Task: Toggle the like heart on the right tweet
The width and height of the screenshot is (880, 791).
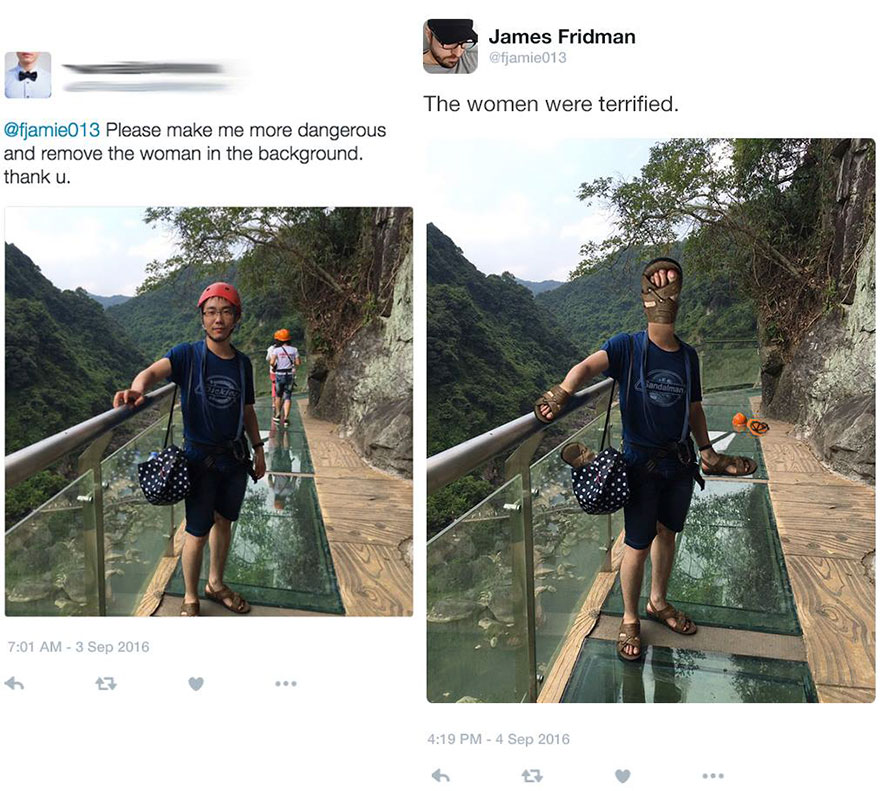Action: [621, 775]
